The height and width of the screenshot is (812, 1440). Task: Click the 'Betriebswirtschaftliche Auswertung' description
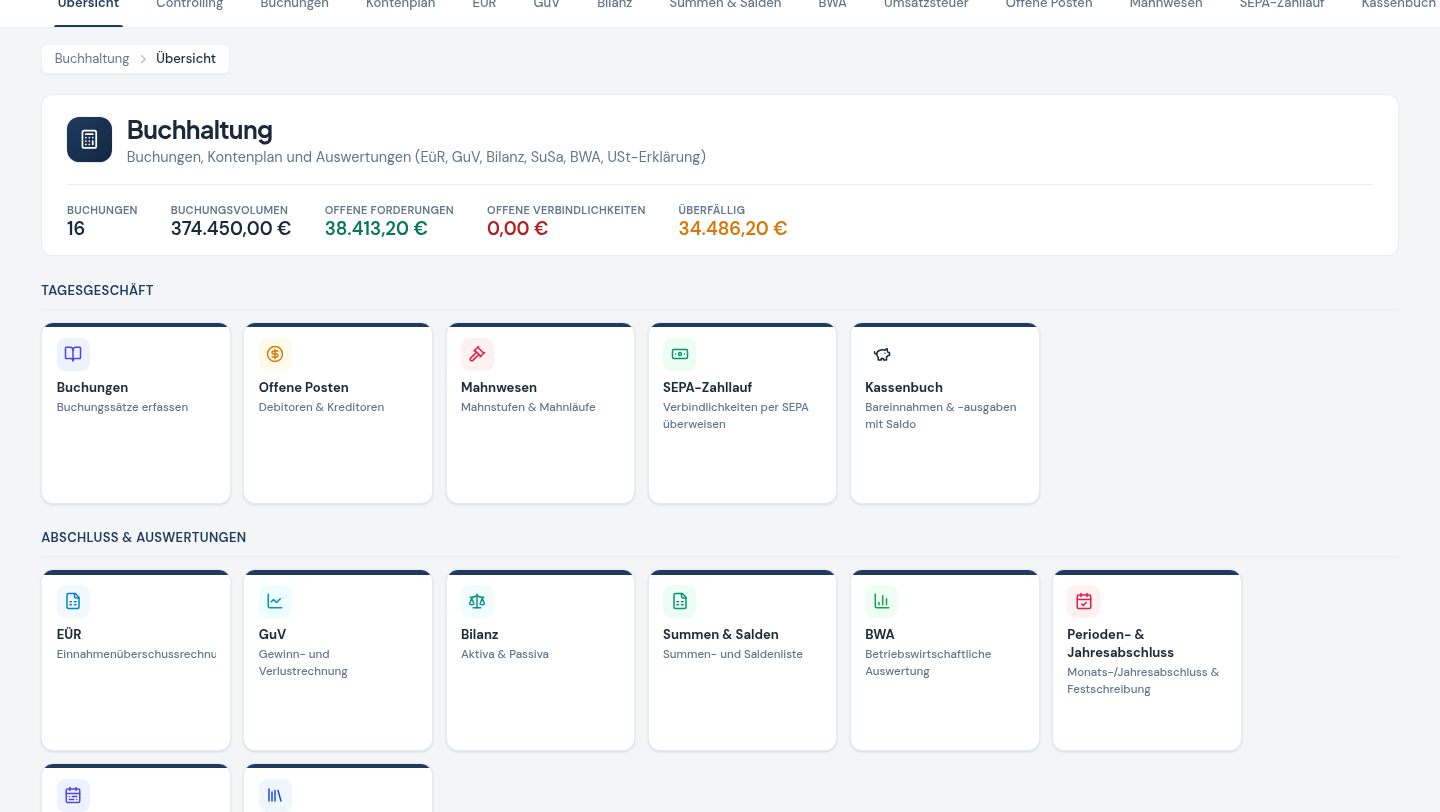pyautogui.click(x=928, y=663)
